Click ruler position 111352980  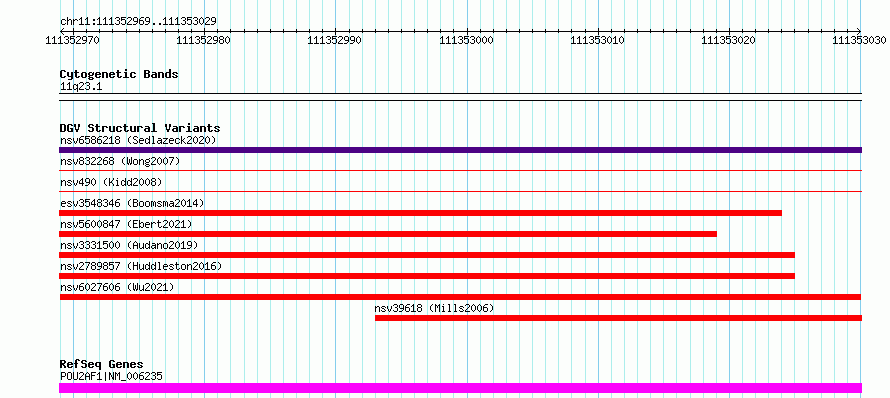coord(204,40)
